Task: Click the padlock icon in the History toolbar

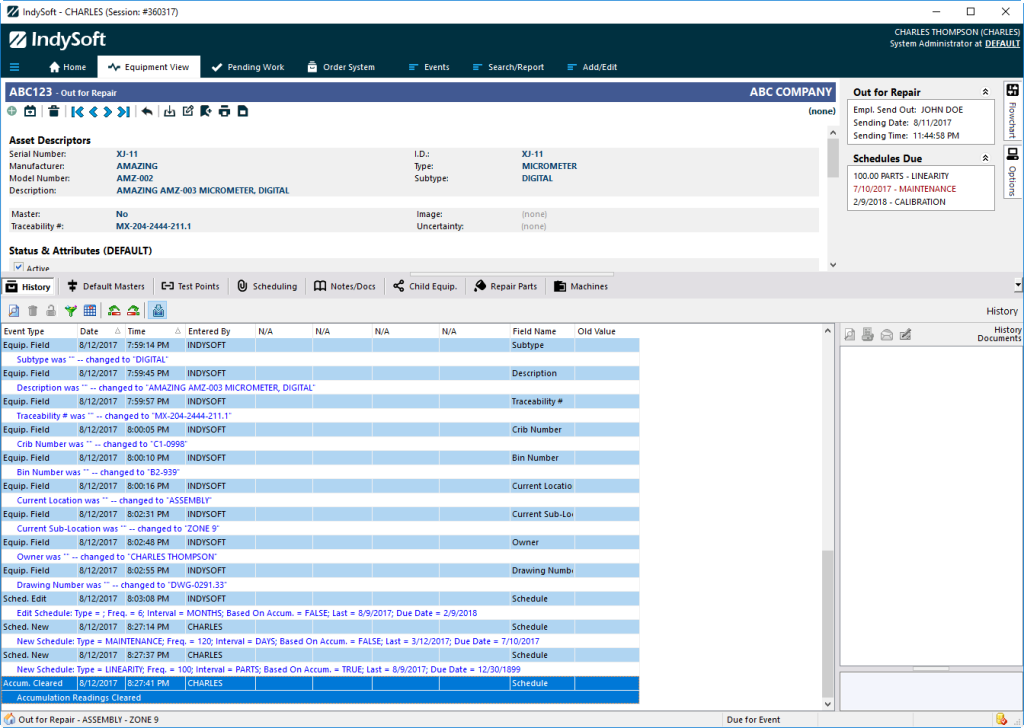Action: 51,311
